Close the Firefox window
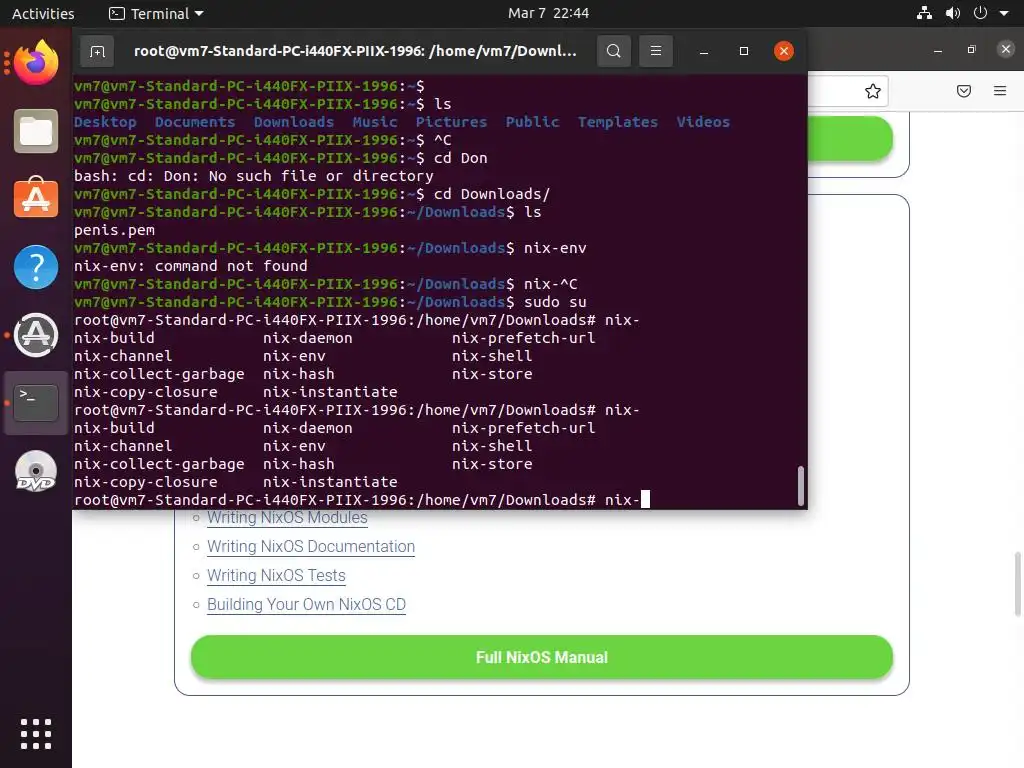 tap(1006, 49)
